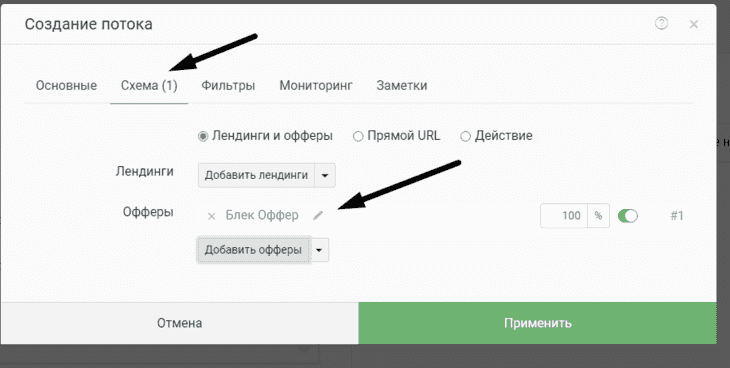
Task: Open the Схема (1) tab
Action: 149,86
